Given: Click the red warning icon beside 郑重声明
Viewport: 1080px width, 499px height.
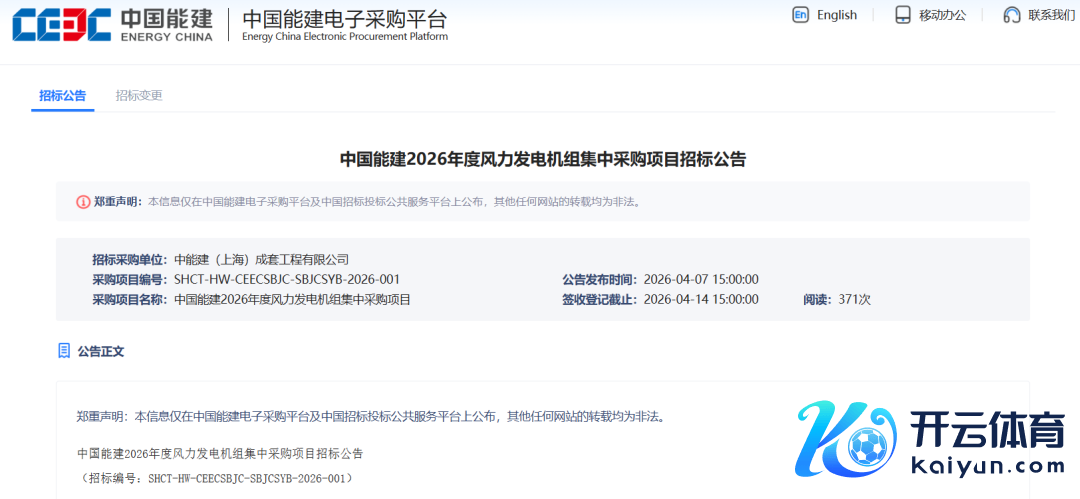Looking at the screenshot, I should coord(83,201).
